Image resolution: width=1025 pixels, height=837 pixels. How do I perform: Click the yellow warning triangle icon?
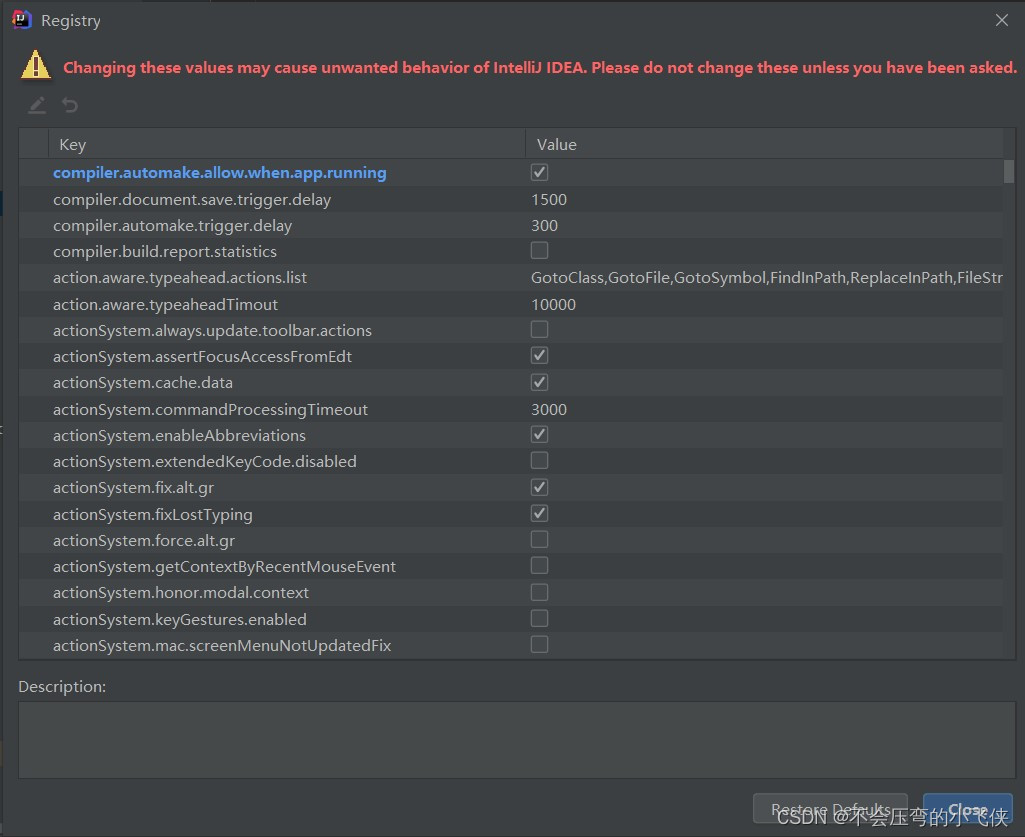[36, 66]
